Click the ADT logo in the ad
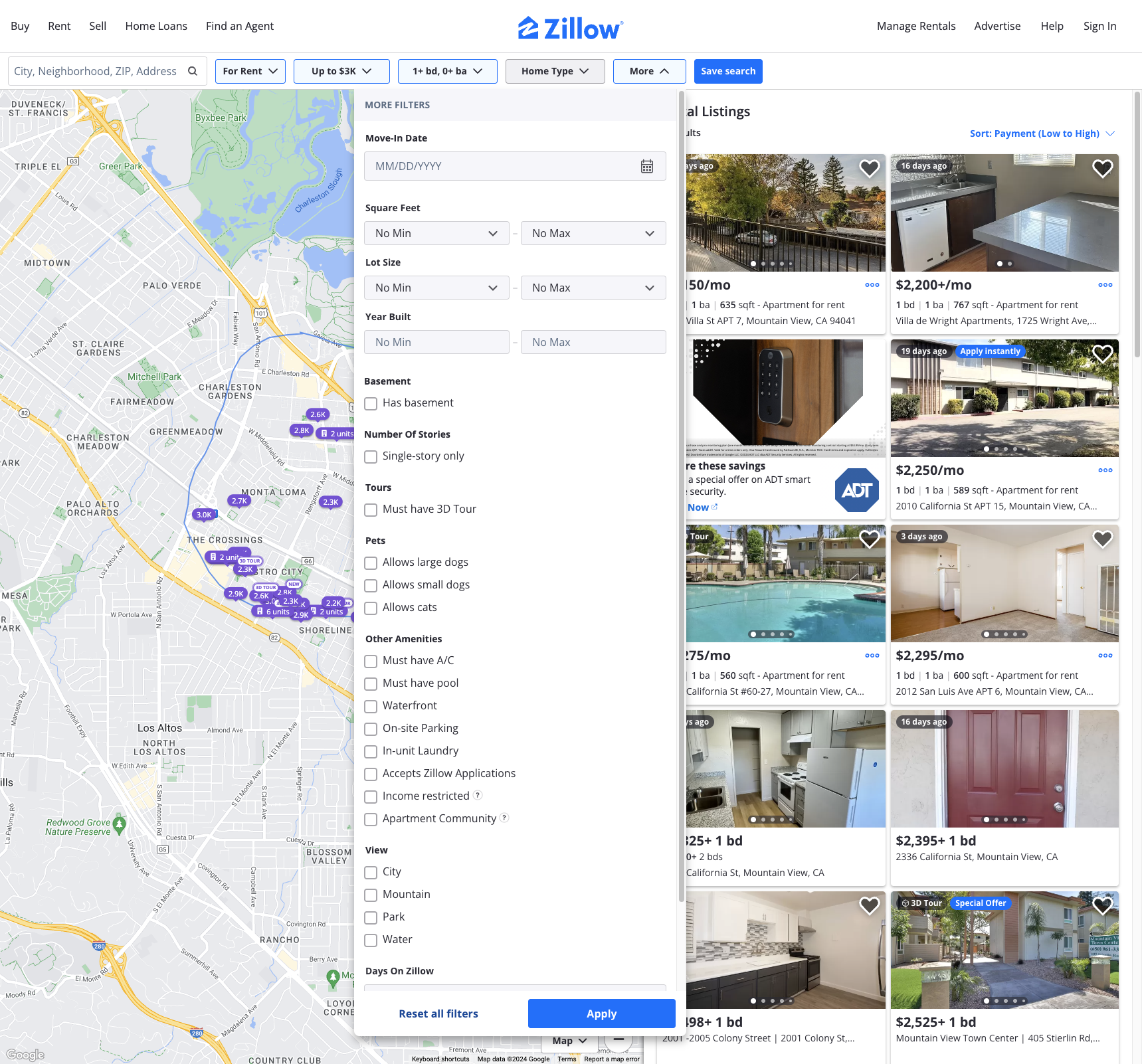1142x1064 pixels. (x=856, y=490)
